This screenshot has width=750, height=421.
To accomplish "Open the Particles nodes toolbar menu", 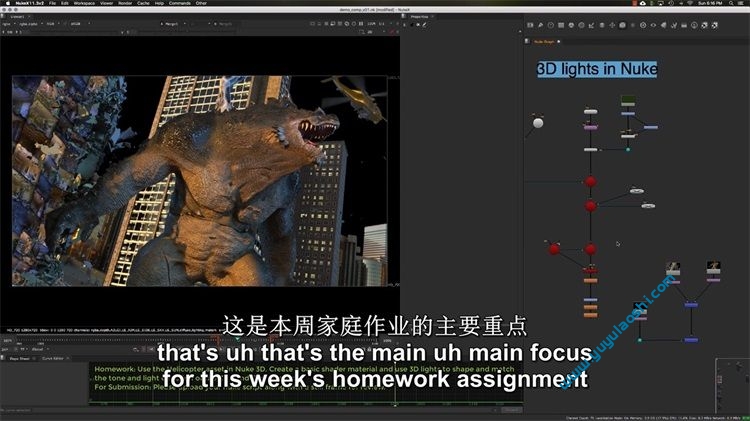I will tap(633, 25).
